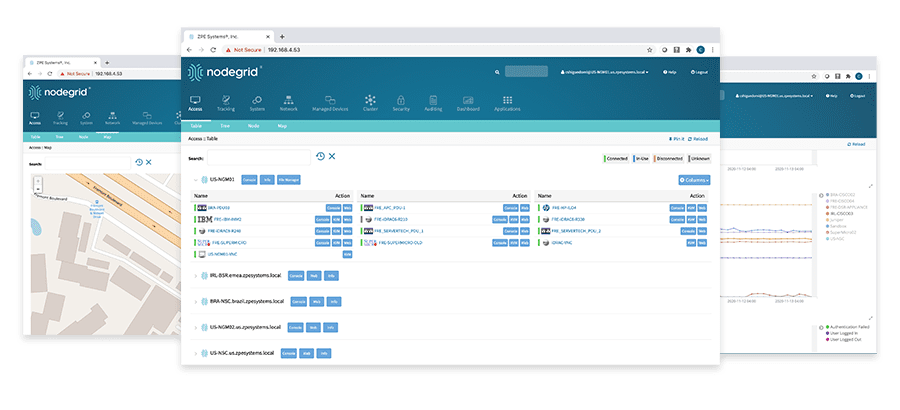Open the Tracking section icon
The height and width of the screenshot is (410, 900).
pyautogui.click(x=225, y=100)
